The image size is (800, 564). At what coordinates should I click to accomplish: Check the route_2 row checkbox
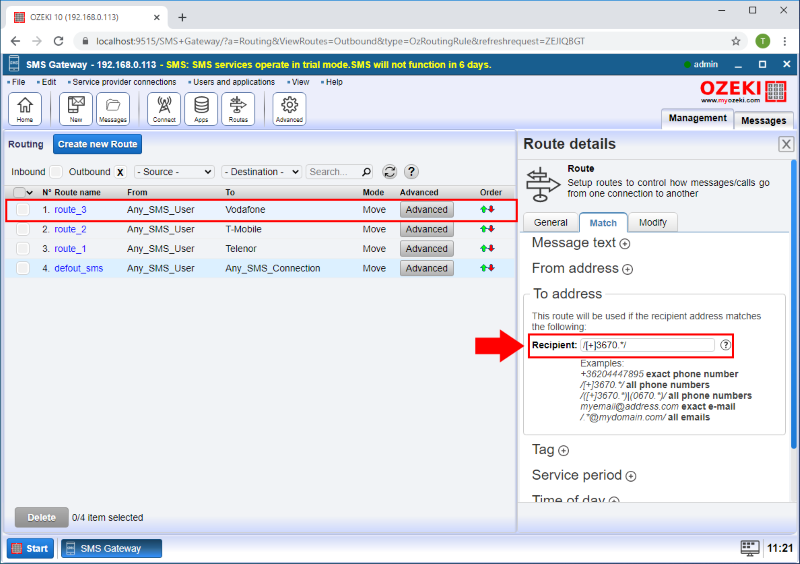point(23,229)
